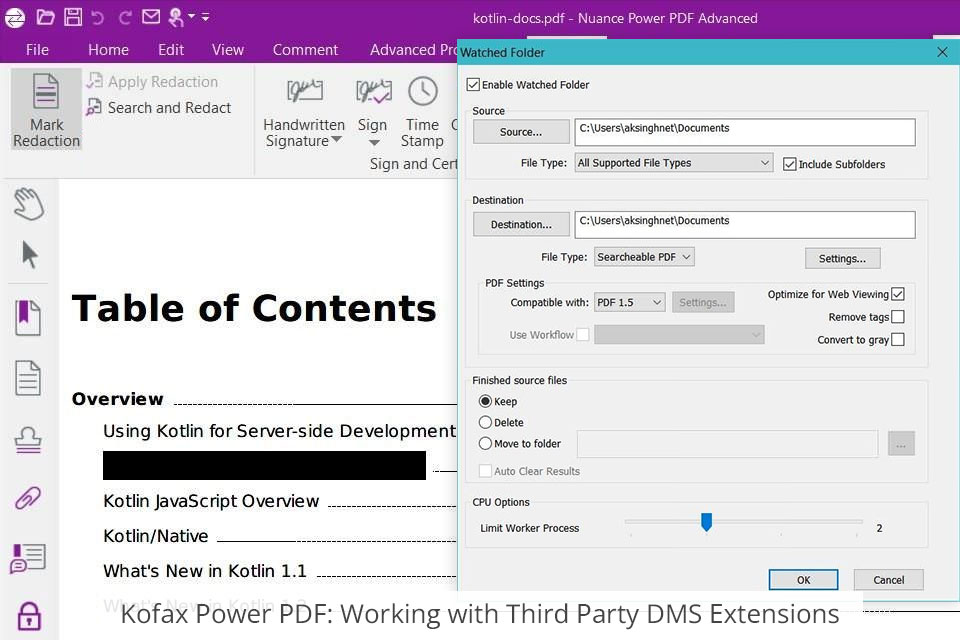Select the Hand pan tool

(x=29, y=204)
